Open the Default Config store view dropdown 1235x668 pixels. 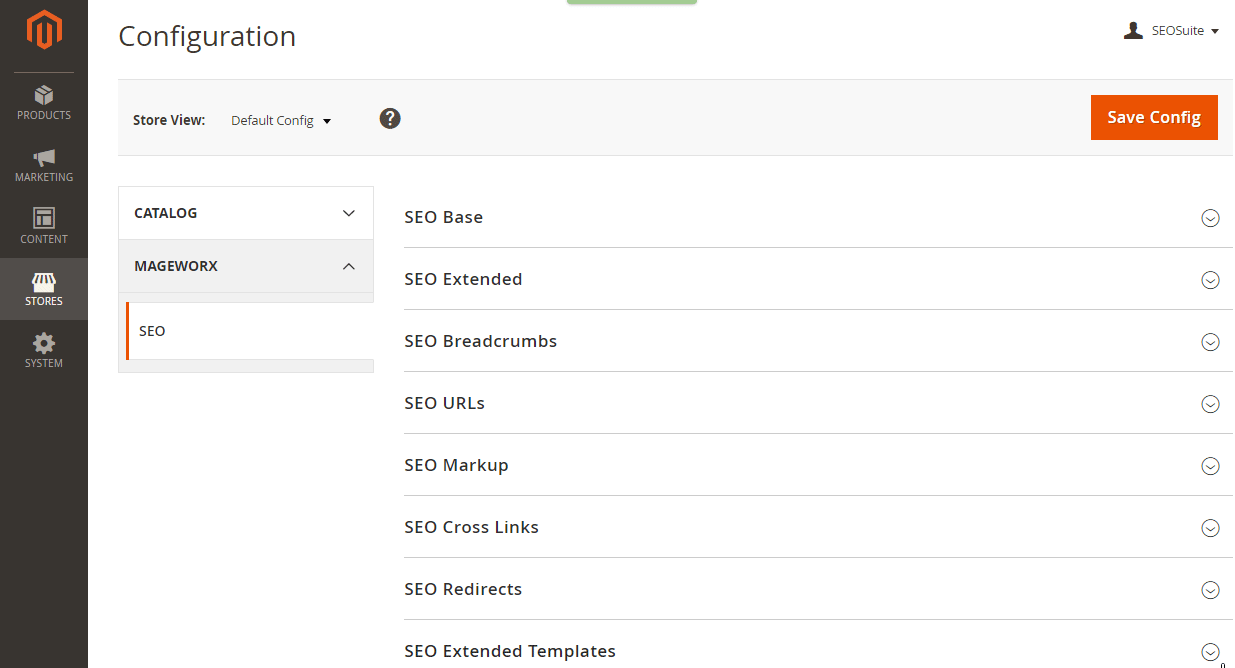(281, 120)
